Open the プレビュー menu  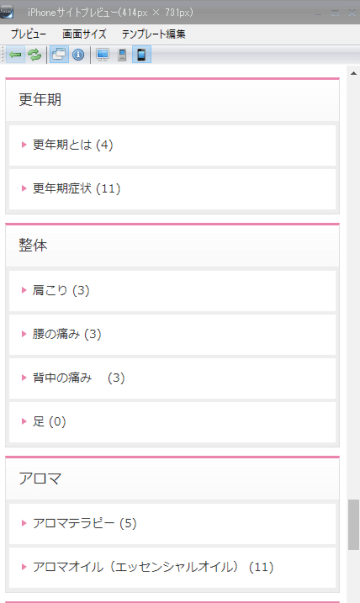(28, 34)
